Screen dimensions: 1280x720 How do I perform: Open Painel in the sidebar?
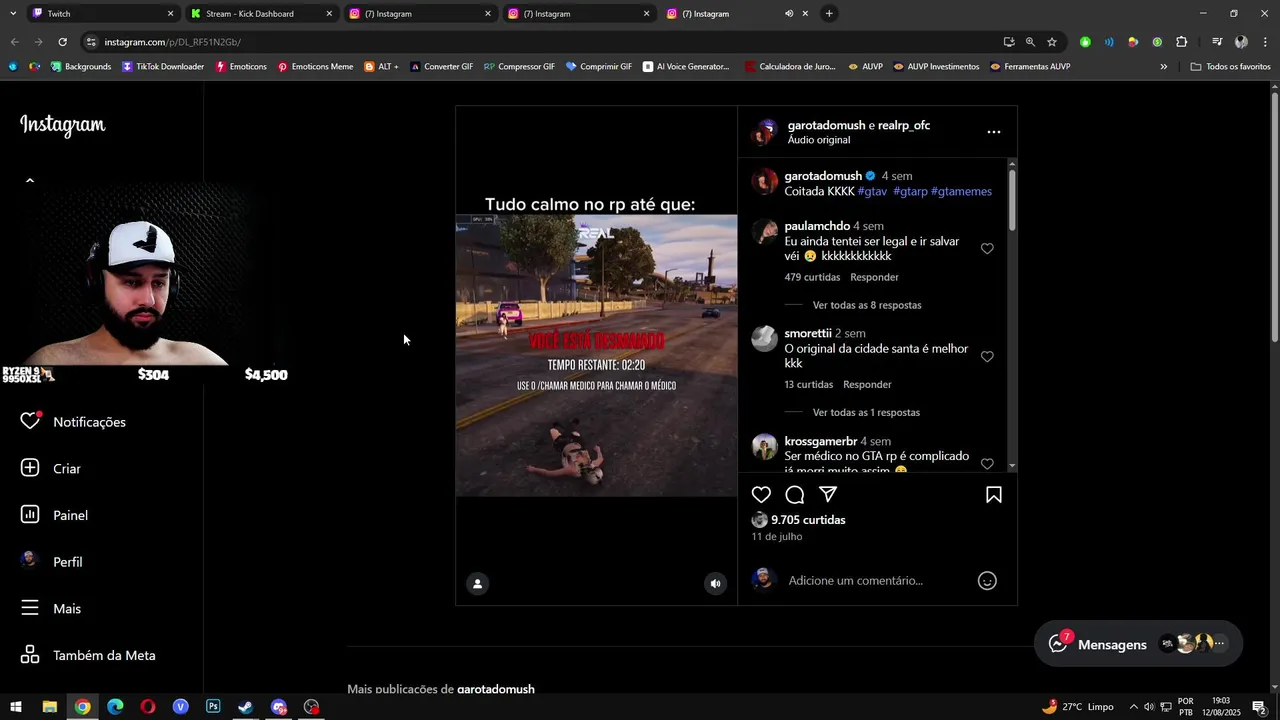(x=56, y=515)
